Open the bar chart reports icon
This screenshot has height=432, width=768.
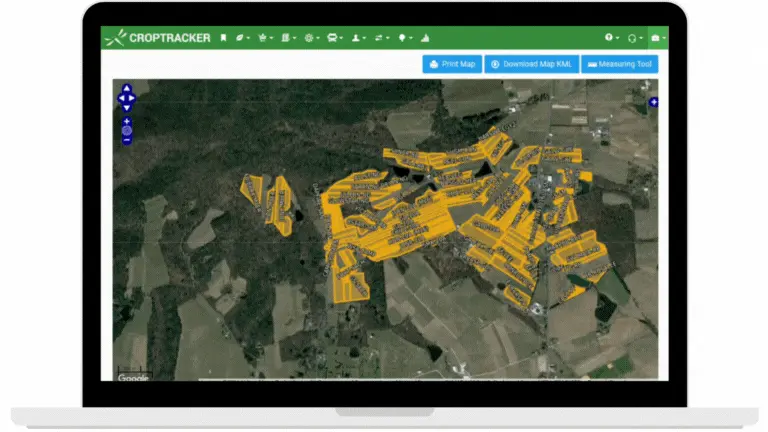425,38
